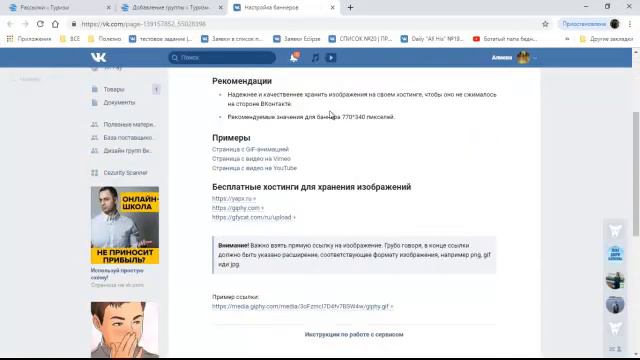Open the ВСЕ bookmarks folder
The image size is (640, 360).
click(70, 39)
